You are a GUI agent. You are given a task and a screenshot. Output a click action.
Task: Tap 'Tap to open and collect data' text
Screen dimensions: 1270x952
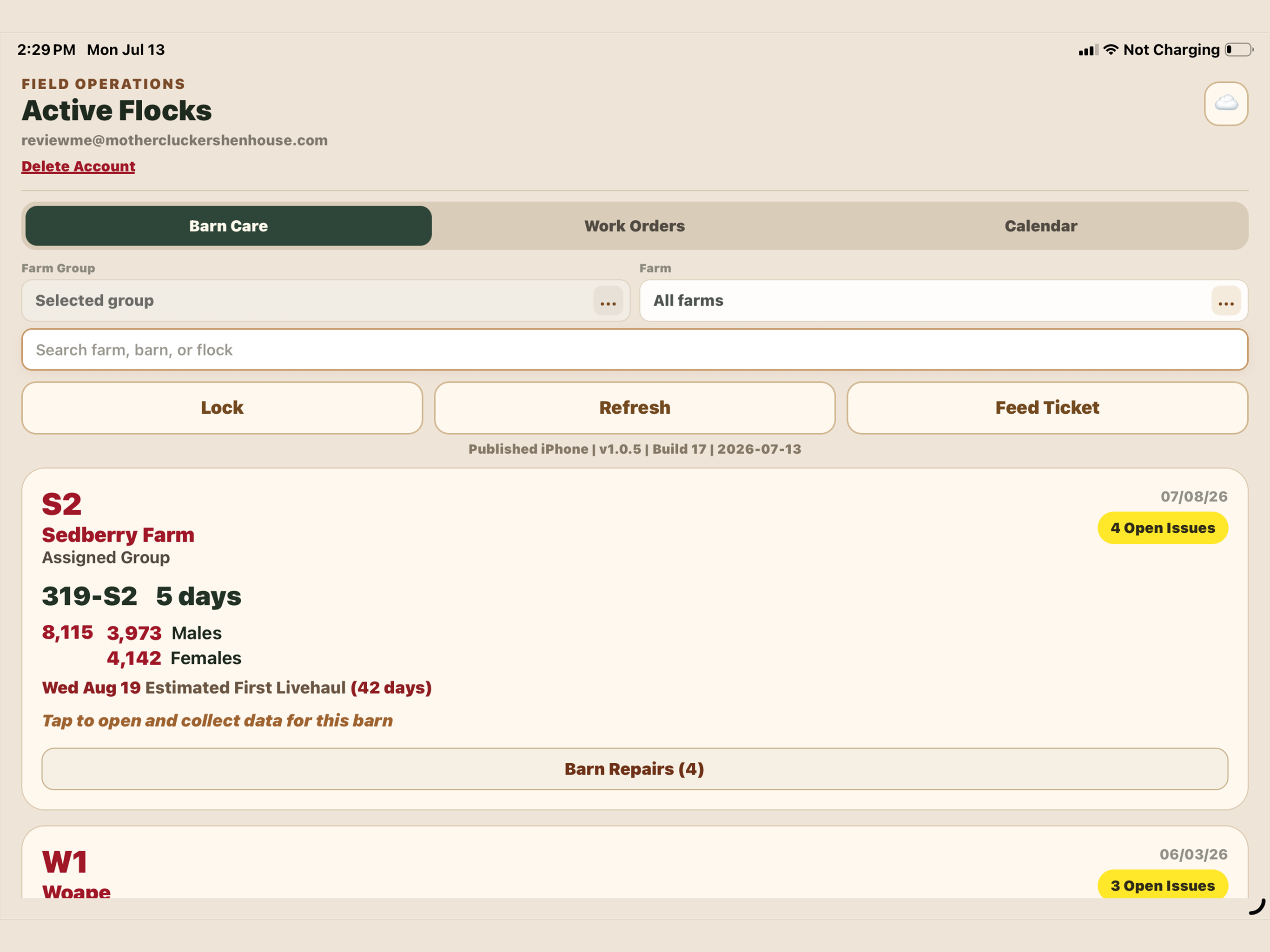218,721
